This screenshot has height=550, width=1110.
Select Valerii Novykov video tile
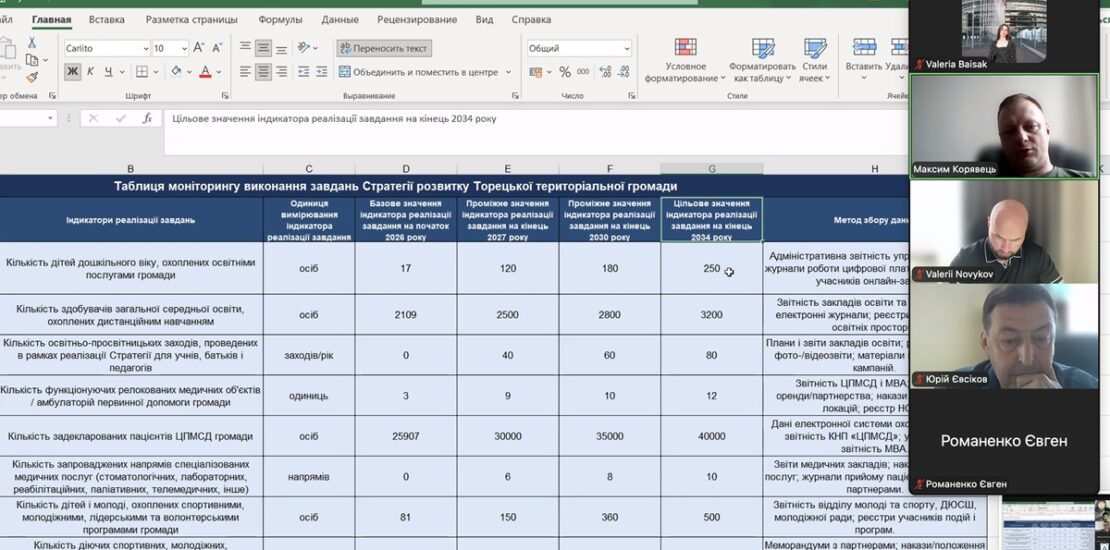pyautogui.click(x=1005, y=231)
